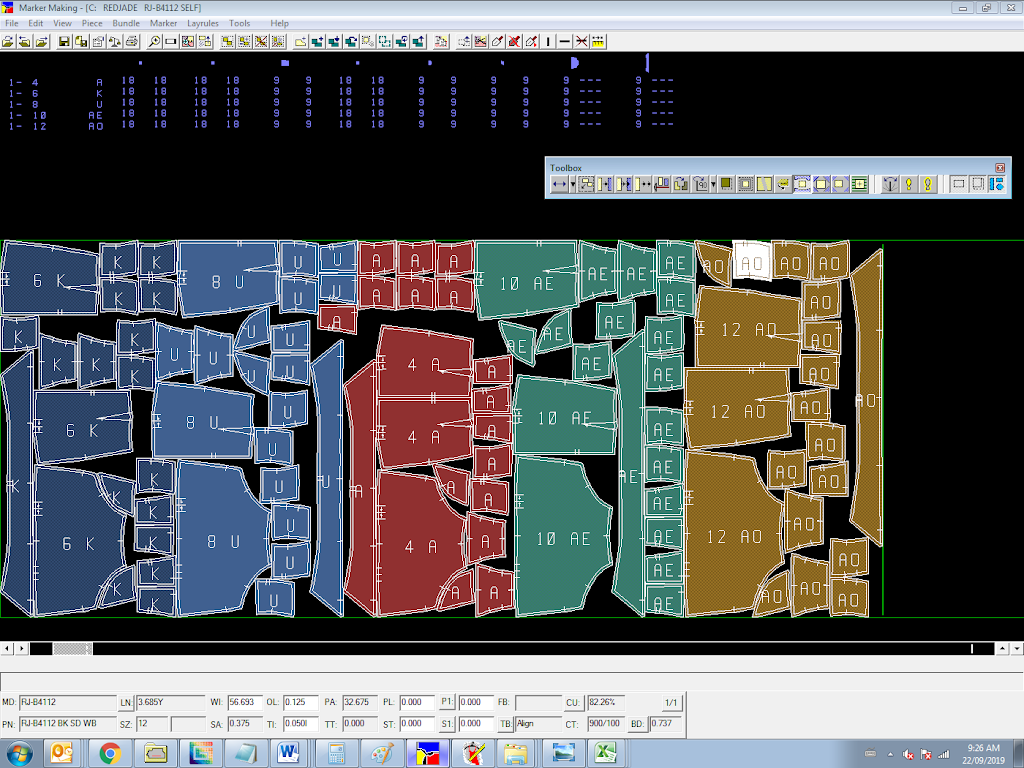This screenshot has width=1024, height=768.
Task: Click the "RJ-B4112 BK SD WB" pattern name
Action: 59,723
